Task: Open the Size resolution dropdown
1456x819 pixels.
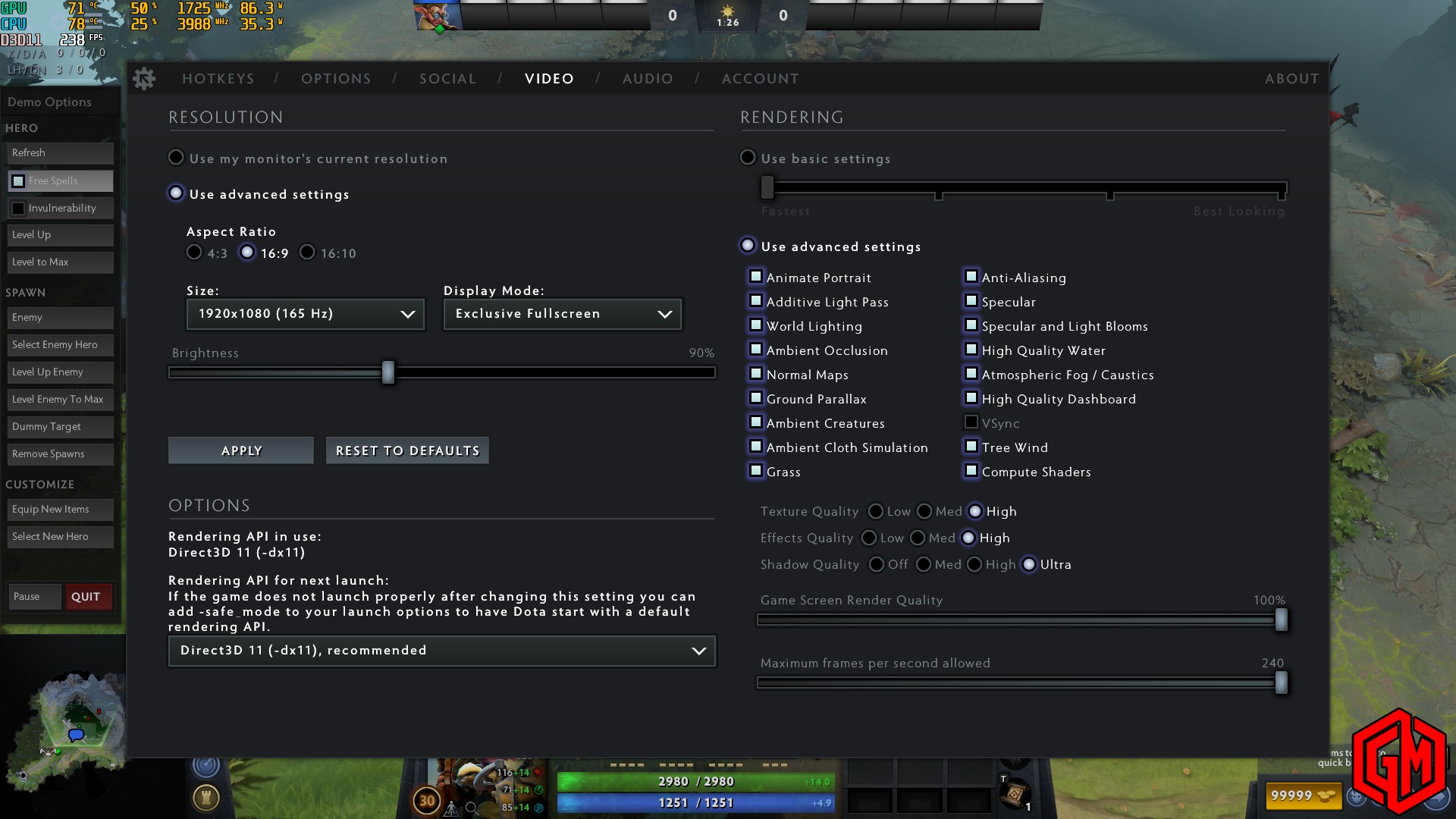Action: tap(306, 314)
